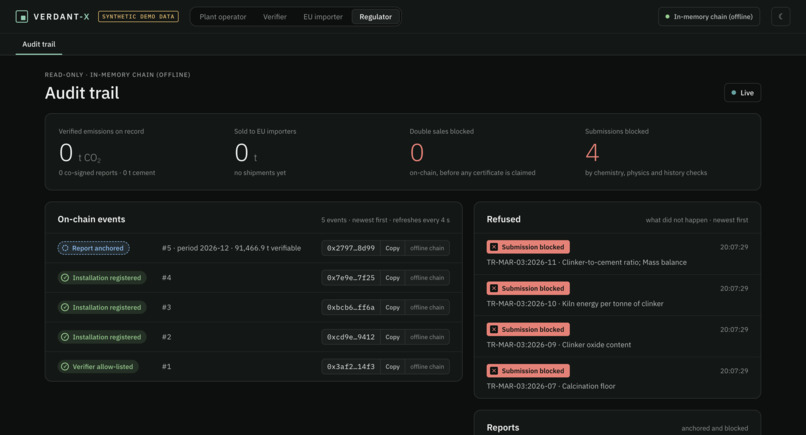Click the Report anchored badge
The width and height of the screenshot is (806, 435).
[x=94, y=248]
